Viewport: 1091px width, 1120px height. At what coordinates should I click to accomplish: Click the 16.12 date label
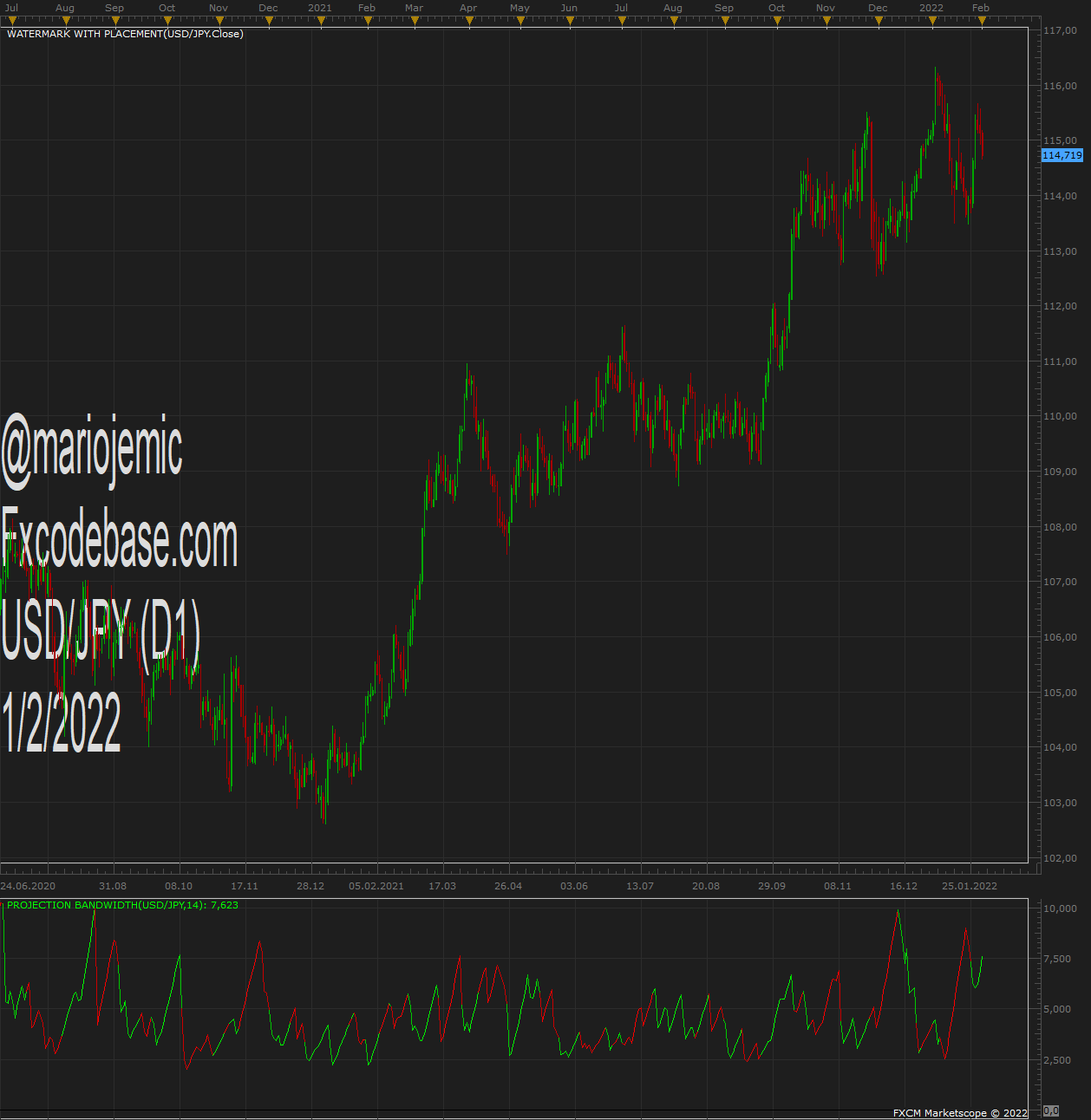pos(904,886)
